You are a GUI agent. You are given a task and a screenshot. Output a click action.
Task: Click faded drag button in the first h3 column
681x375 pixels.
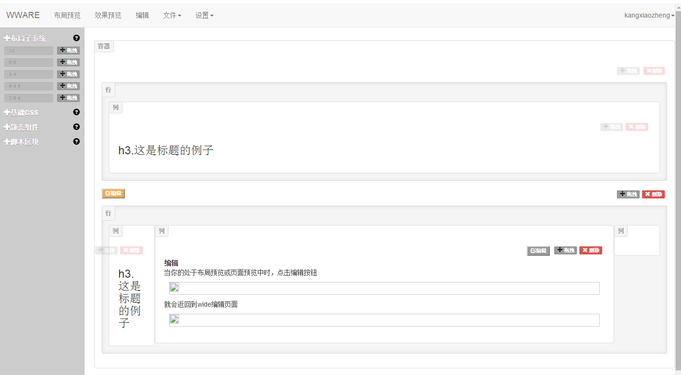coord(612,127)
